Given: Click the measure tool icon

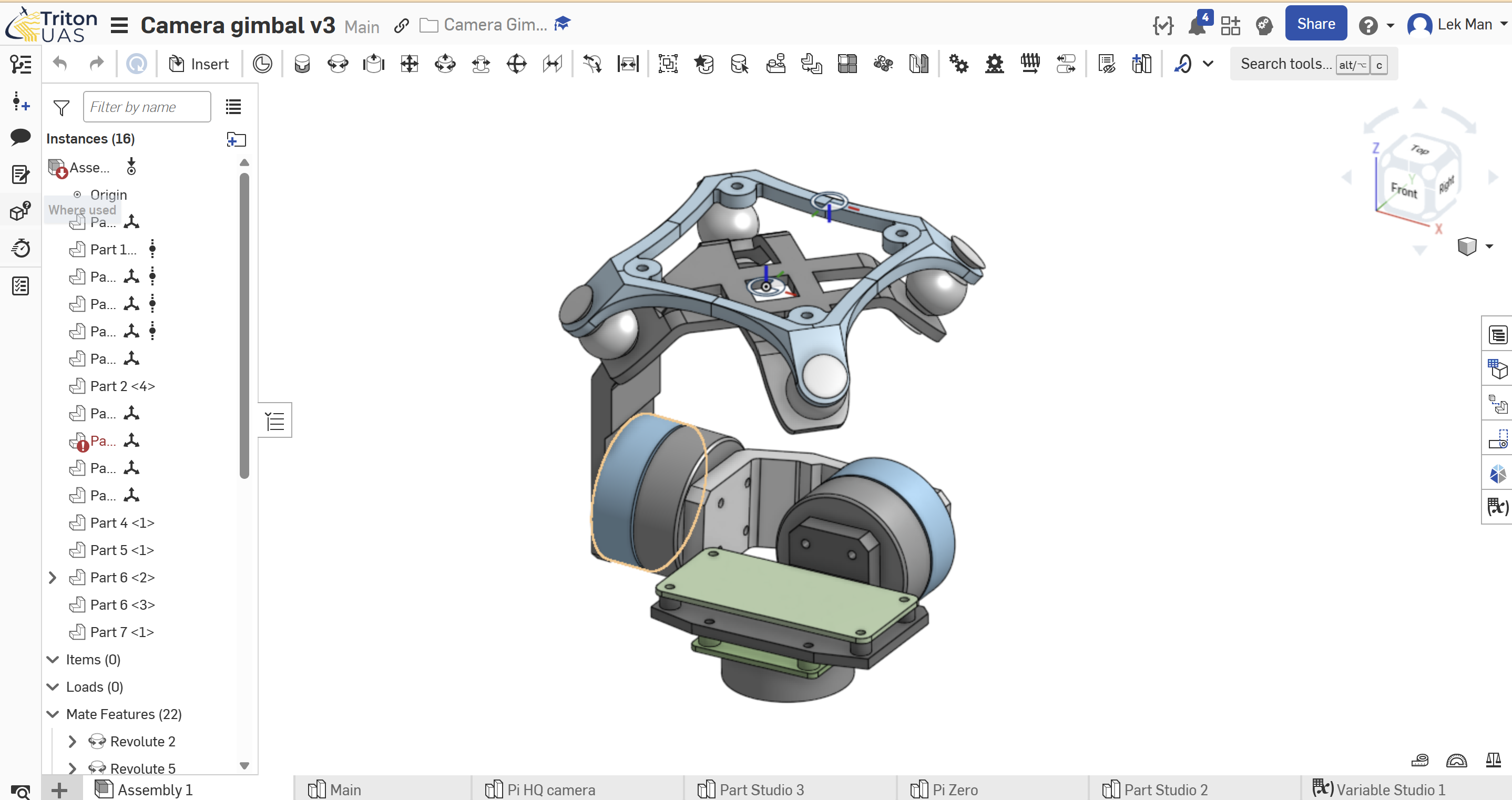Looking at the screenshot, I should pyautogui.click(x=1419, y=761).
